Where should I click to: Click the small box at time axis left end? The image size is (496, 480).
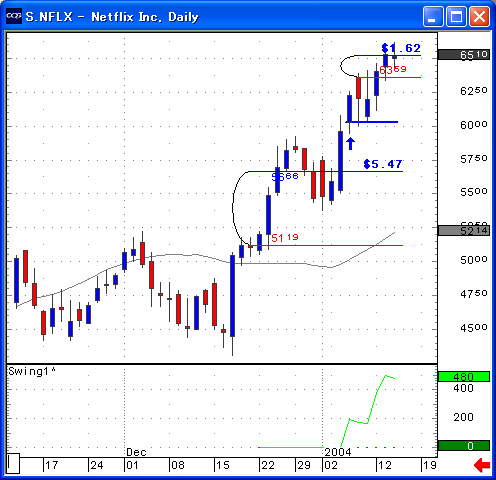tap(13, 464)
